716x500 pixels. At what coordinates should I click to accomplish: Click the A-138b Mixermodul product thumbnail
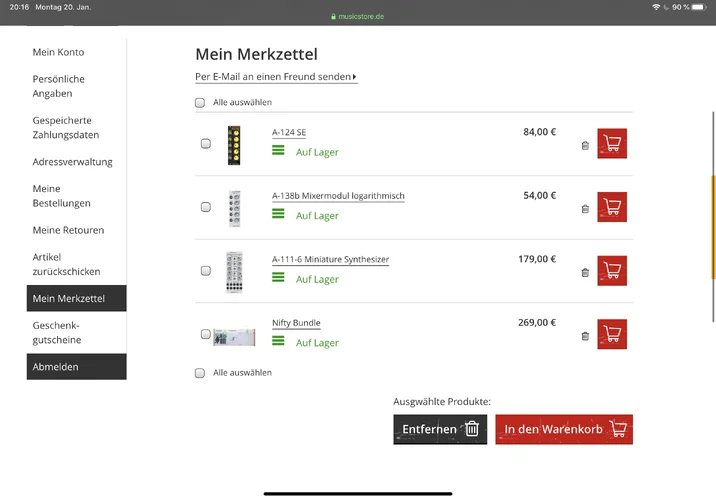point(234,207)
